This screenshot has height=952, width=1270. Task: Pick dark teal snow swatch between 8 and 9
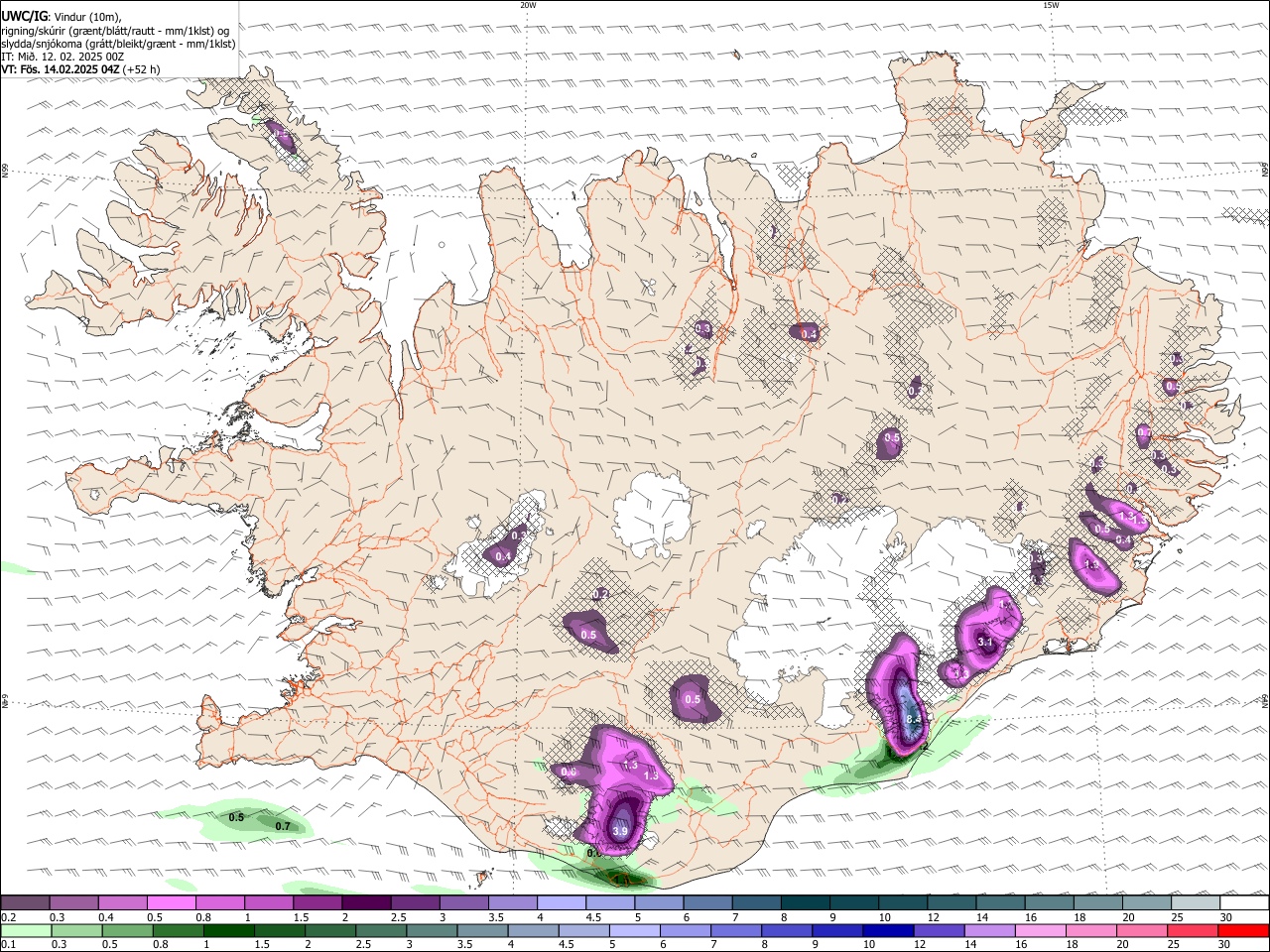pos(805,902)
